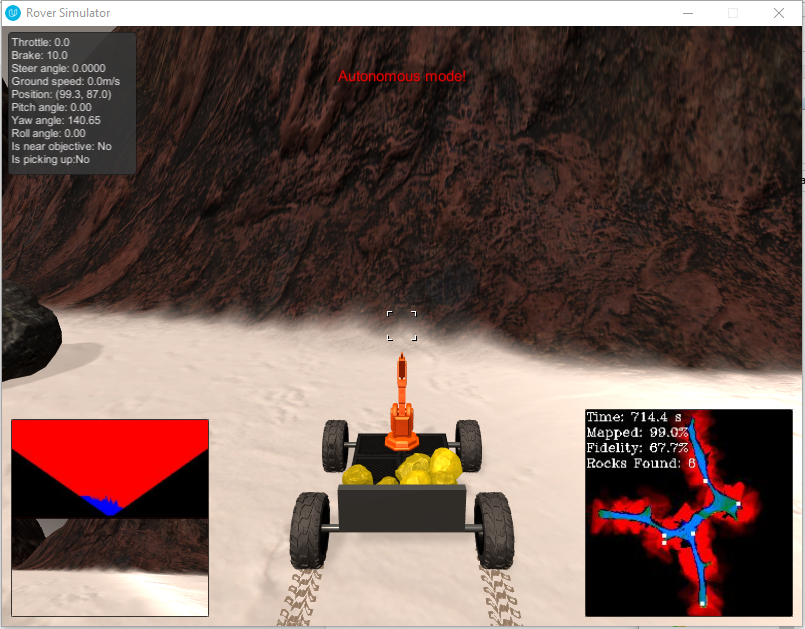Click the 'Rocks Found: 6' map statistic

coord(641,463)
